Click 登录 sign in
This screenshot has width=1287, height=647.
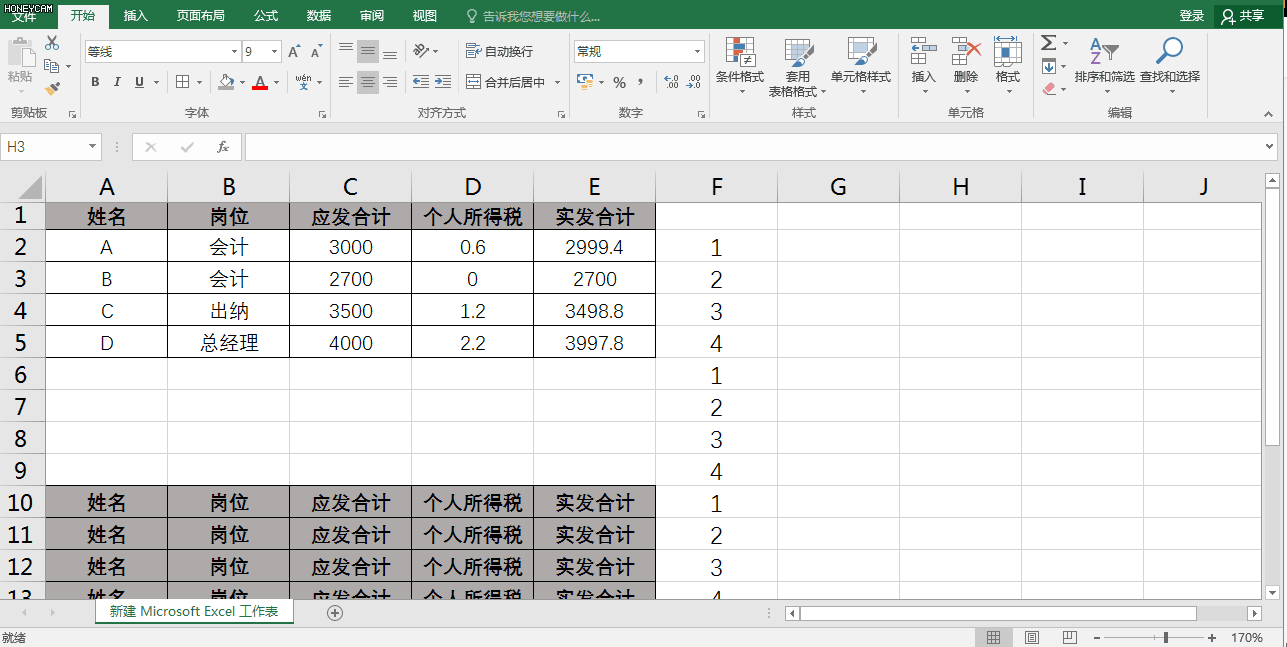(1192, 16)
